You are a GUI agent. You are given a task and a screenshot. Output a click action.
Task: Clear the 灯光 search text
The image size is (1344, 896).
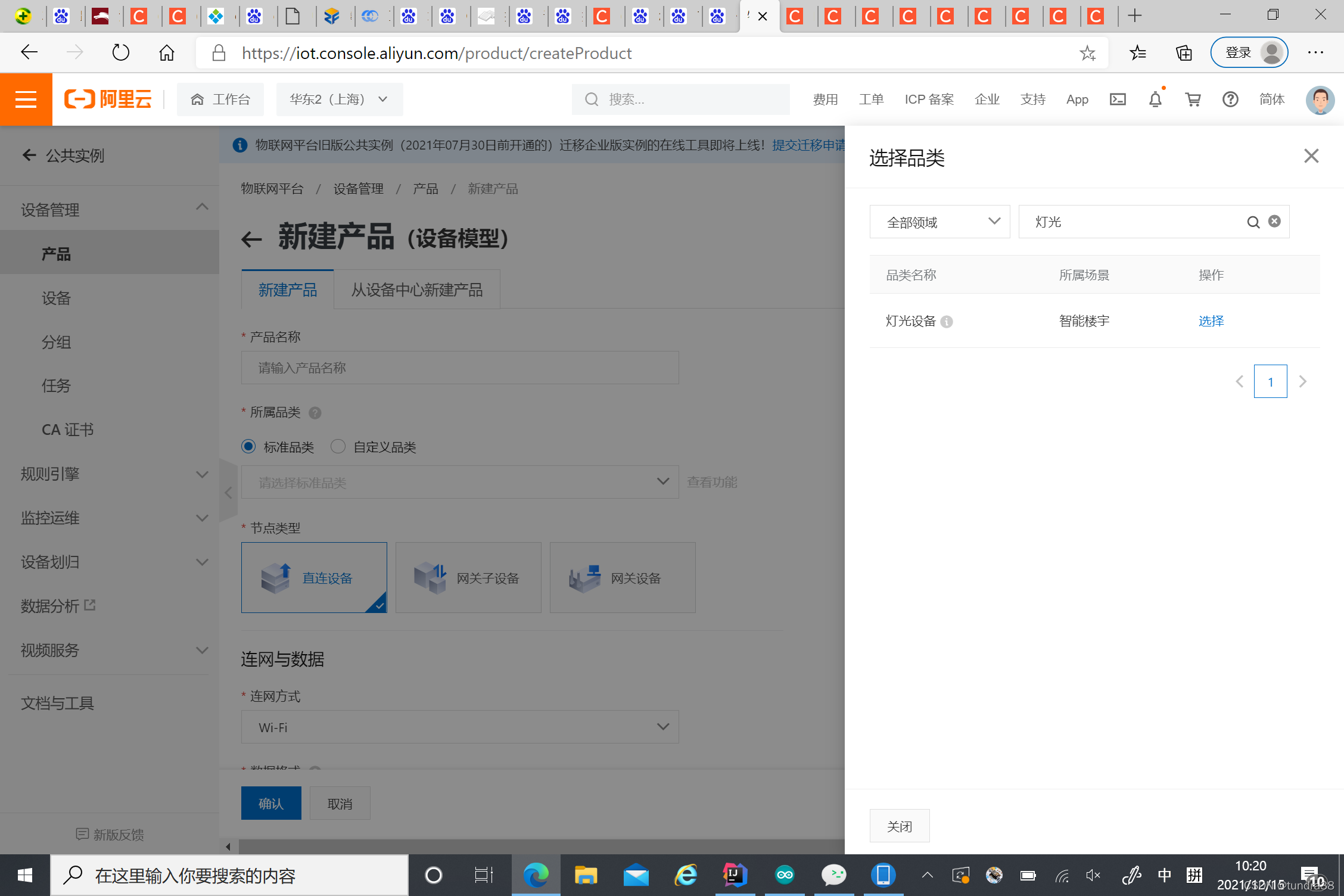[x=1274, y=222]
